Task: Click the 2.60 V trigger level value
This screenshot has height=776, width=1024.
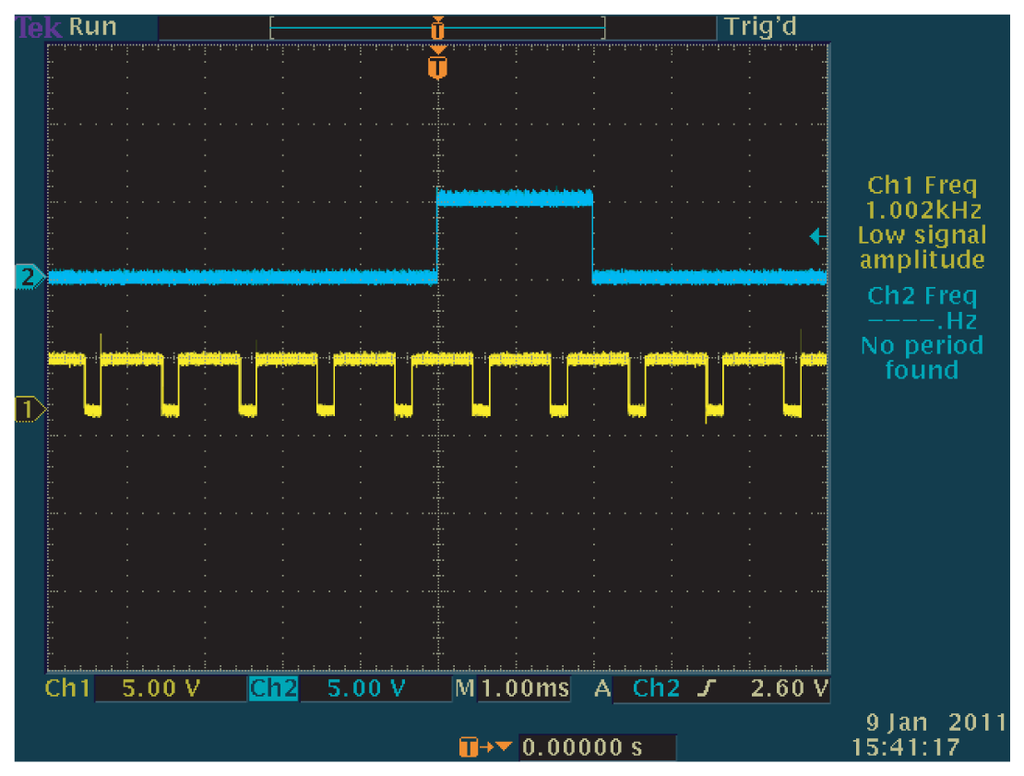Action: click(788, 689)
